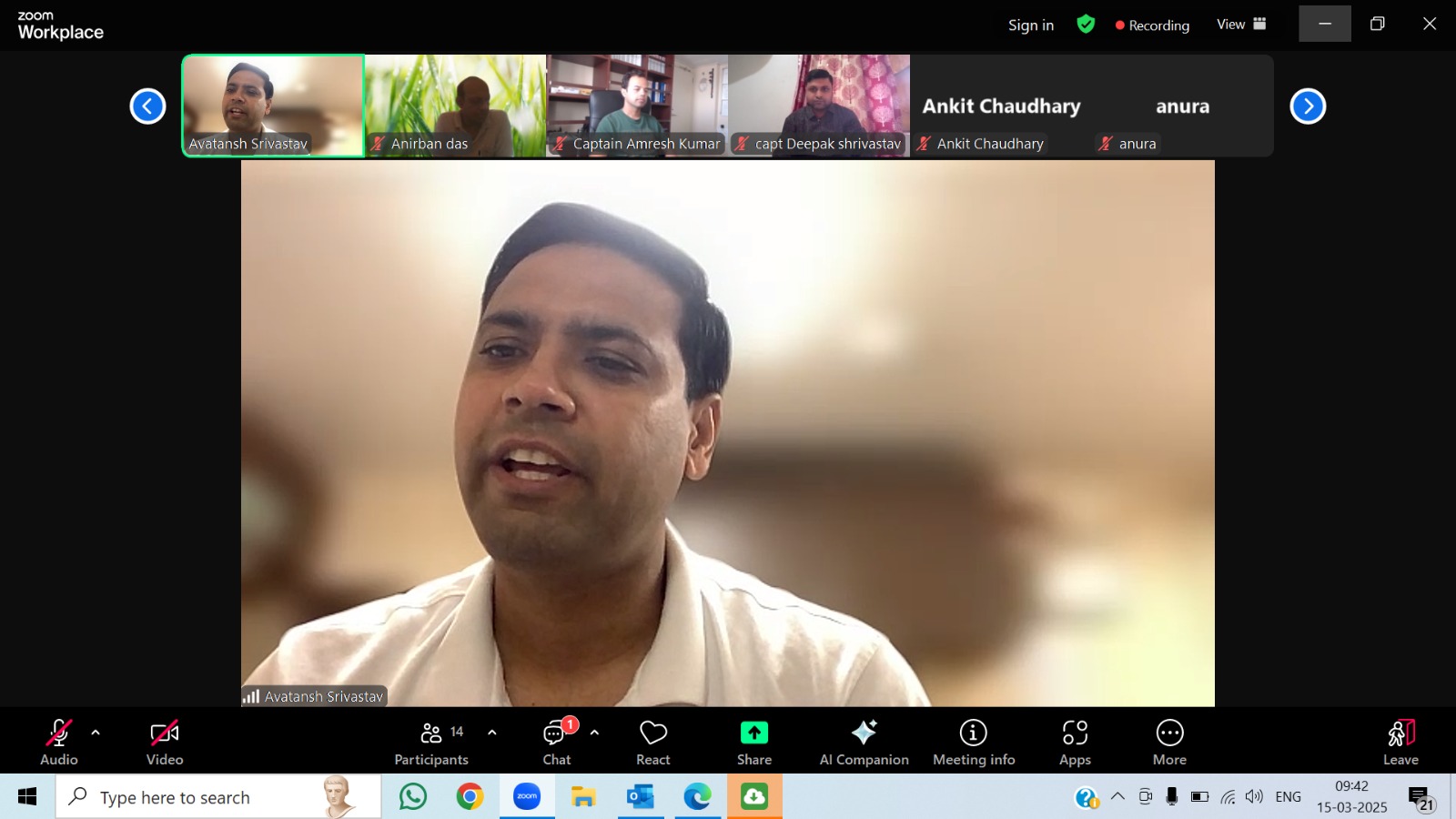Leave the meeting
Image resolution: width=1456 pixels, height=819 pixels.
coord(1400,742)
